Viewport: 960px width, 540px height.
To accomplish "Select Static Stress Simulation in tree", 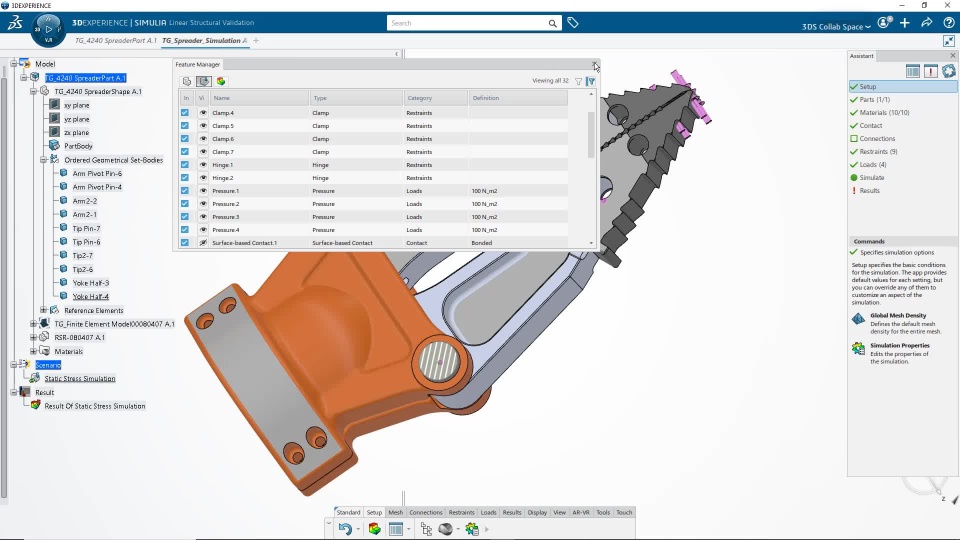I will pyautogui.click(x=80, y=378).
